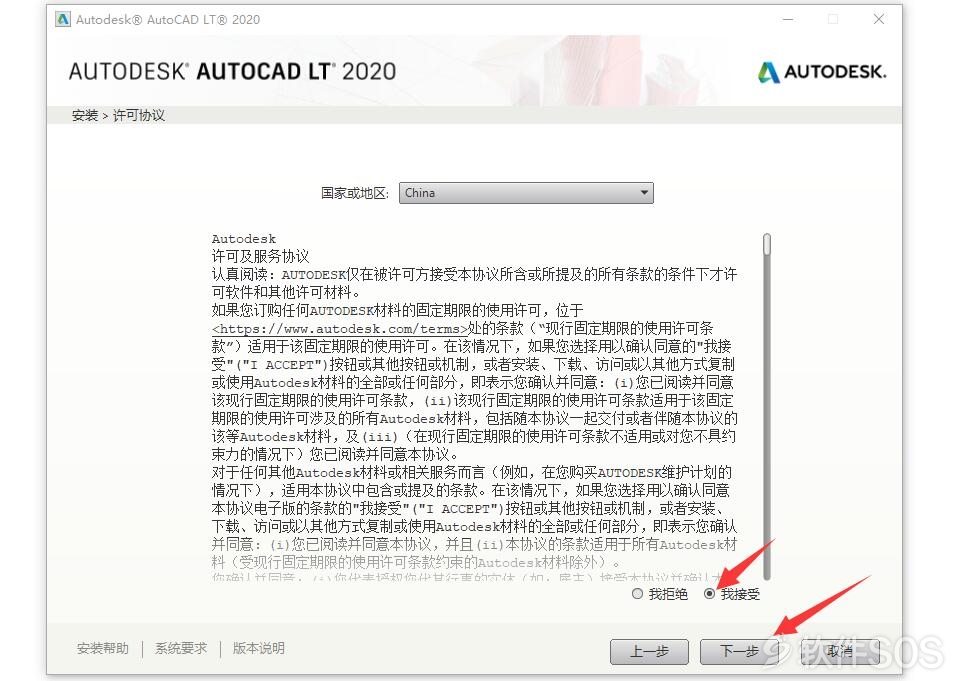Select the 我拒绝 radio button
958x681 pixels.
637,594
